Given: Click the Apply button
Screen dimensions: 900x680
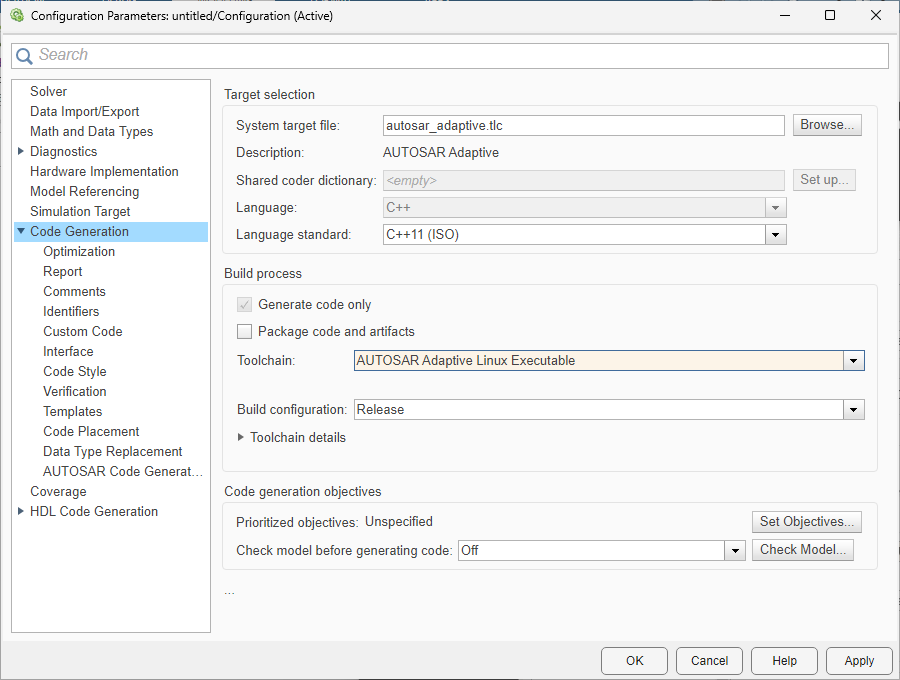Looking at the screenshot, I should pos(858,660).
